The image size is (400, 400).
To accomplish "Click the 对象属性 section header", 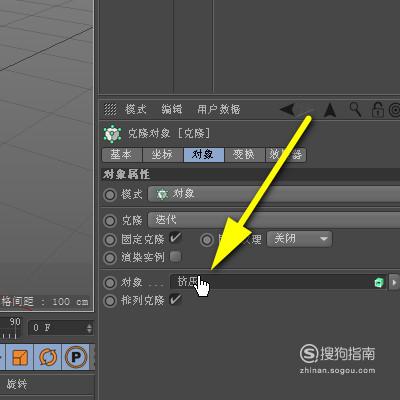I will (x=126, y=174).
